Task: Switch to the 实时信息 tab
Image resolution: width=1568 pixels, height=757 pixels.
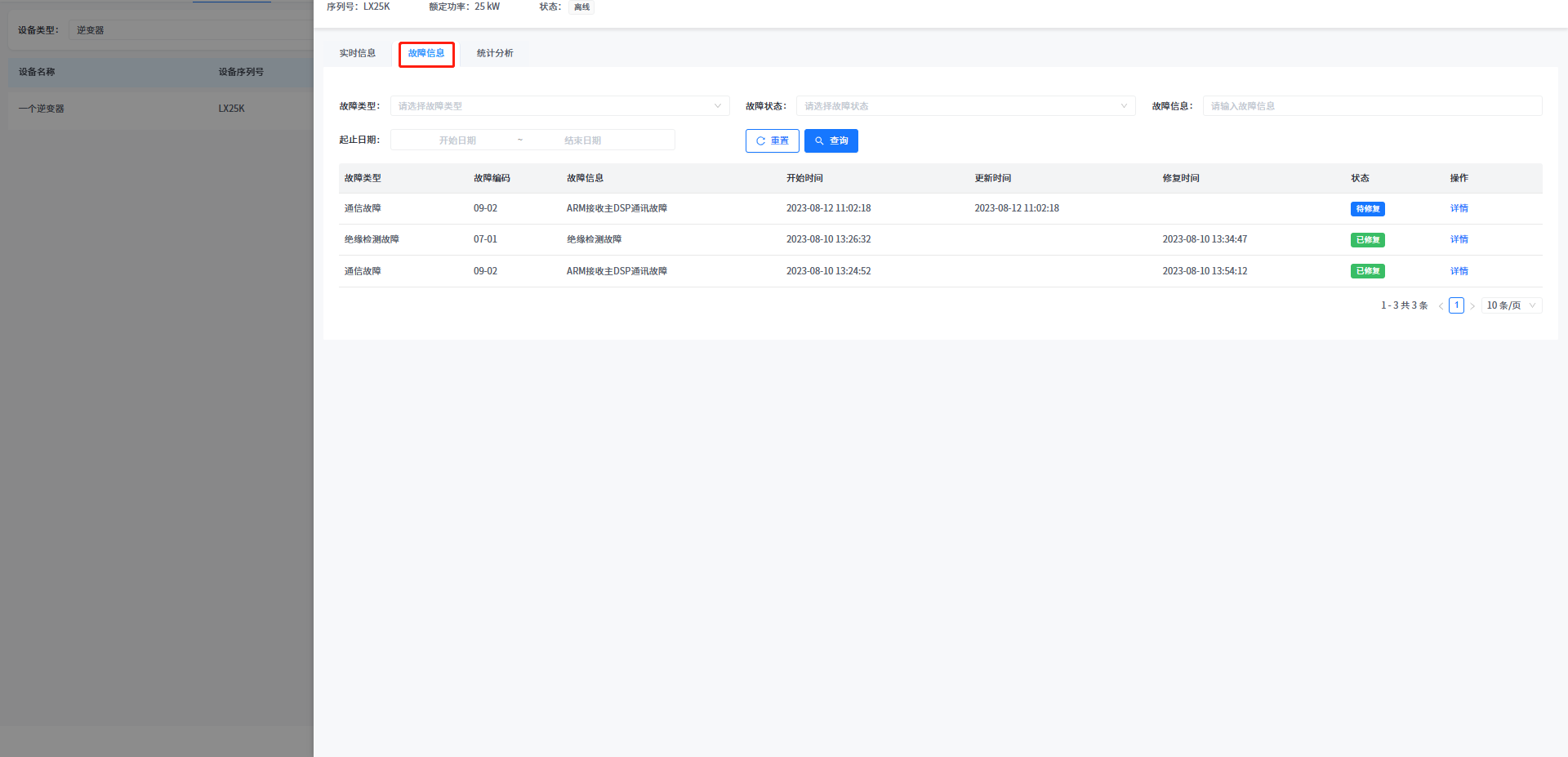Action: pyautogui.click(x=358, y=53)
